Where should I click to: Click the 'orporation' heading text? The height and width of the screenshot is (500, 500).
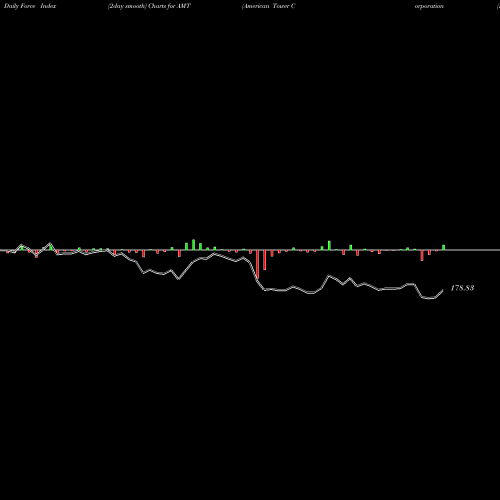(429, 6)
